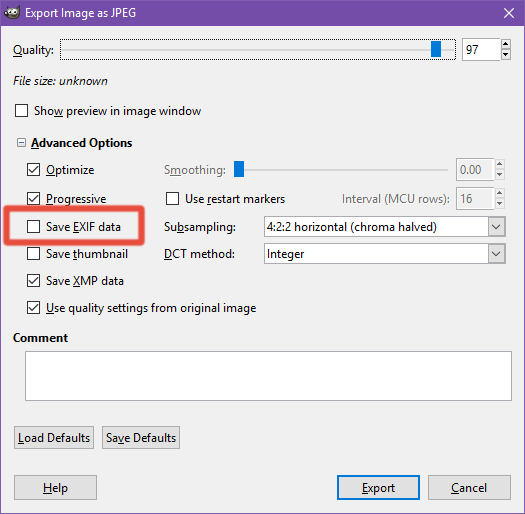Click the Interval MCU rows field 16

click(475, 199)
